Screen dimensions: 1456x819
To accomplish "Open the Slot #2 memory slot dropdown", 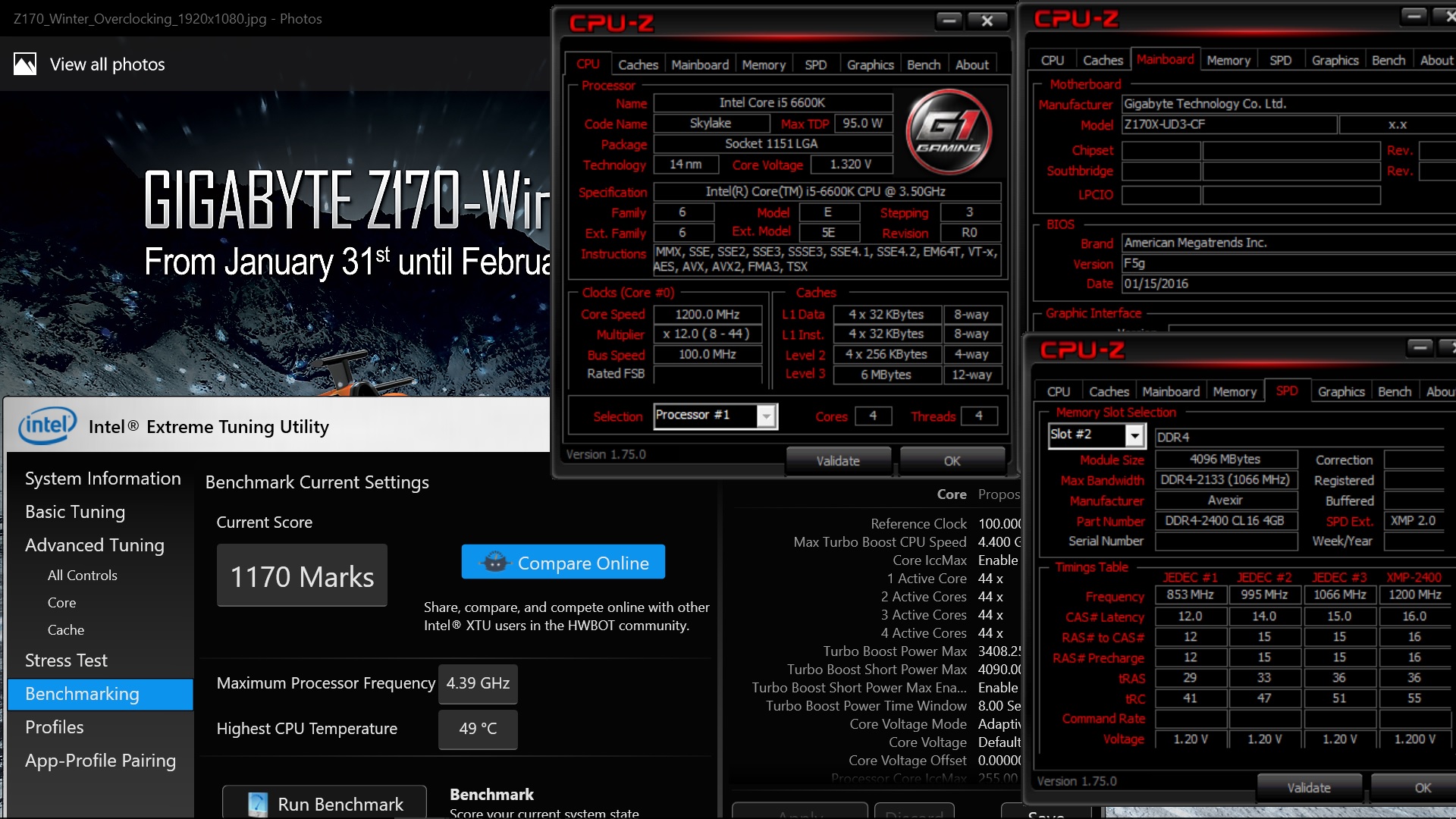I will 1134,435.
